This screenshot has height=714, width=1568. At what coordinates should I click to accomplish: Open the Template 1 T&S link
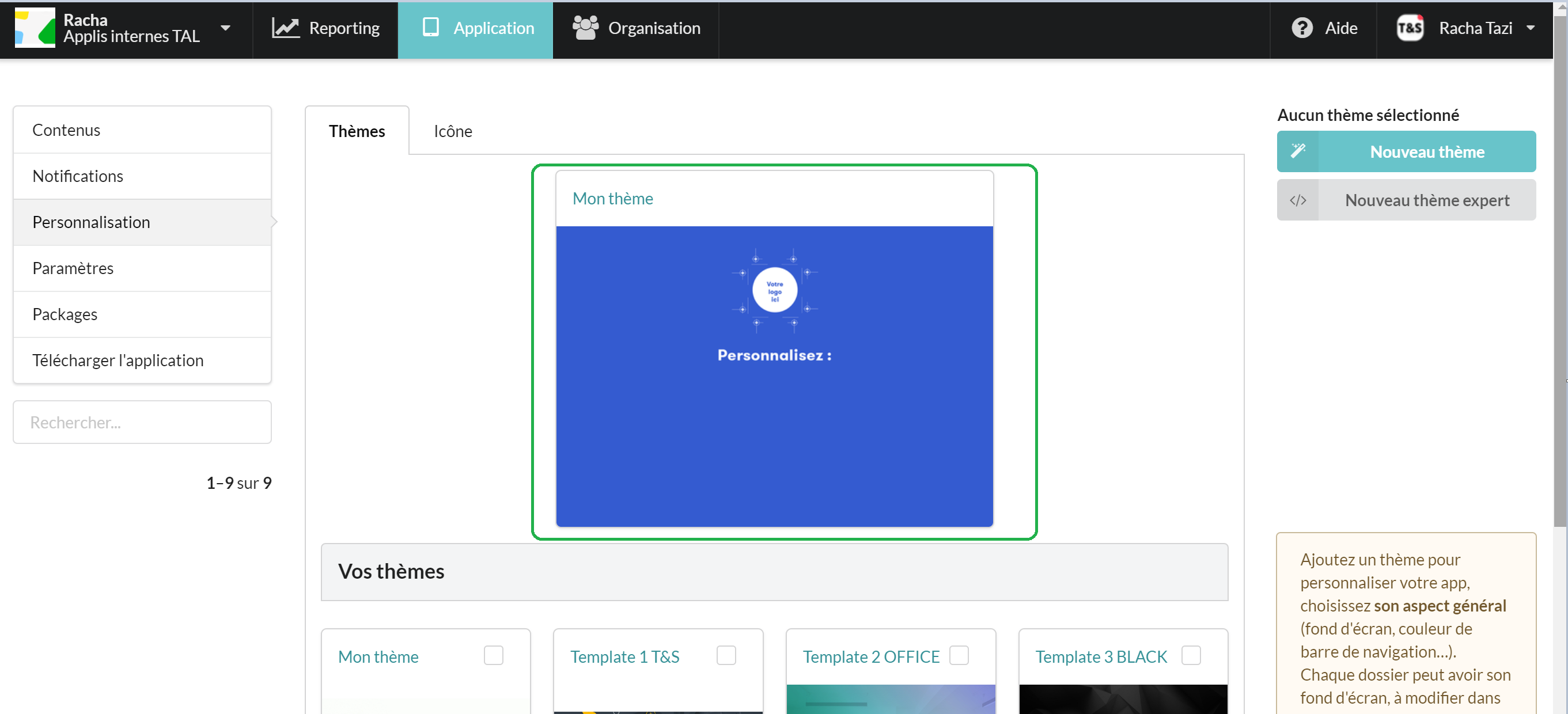(624, 657)
